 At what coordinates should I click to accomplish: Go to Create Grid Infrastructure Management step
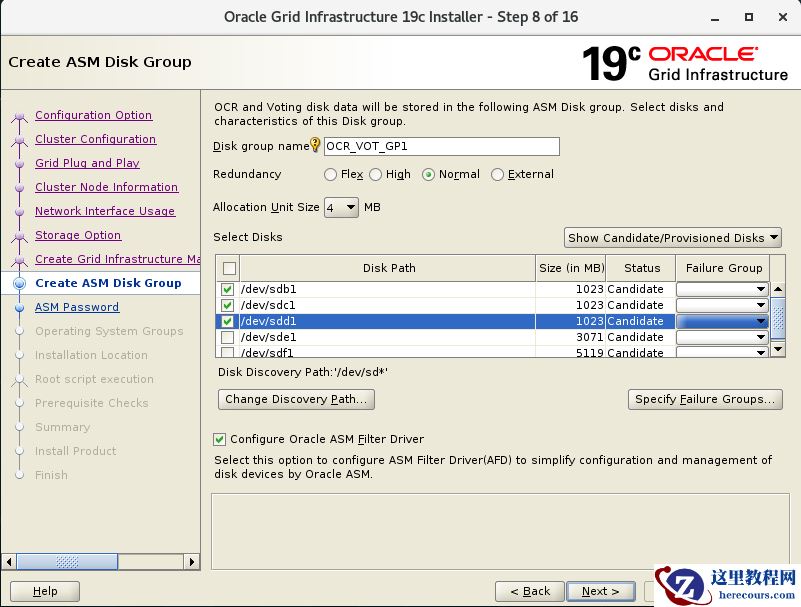(x=117, y=259)
